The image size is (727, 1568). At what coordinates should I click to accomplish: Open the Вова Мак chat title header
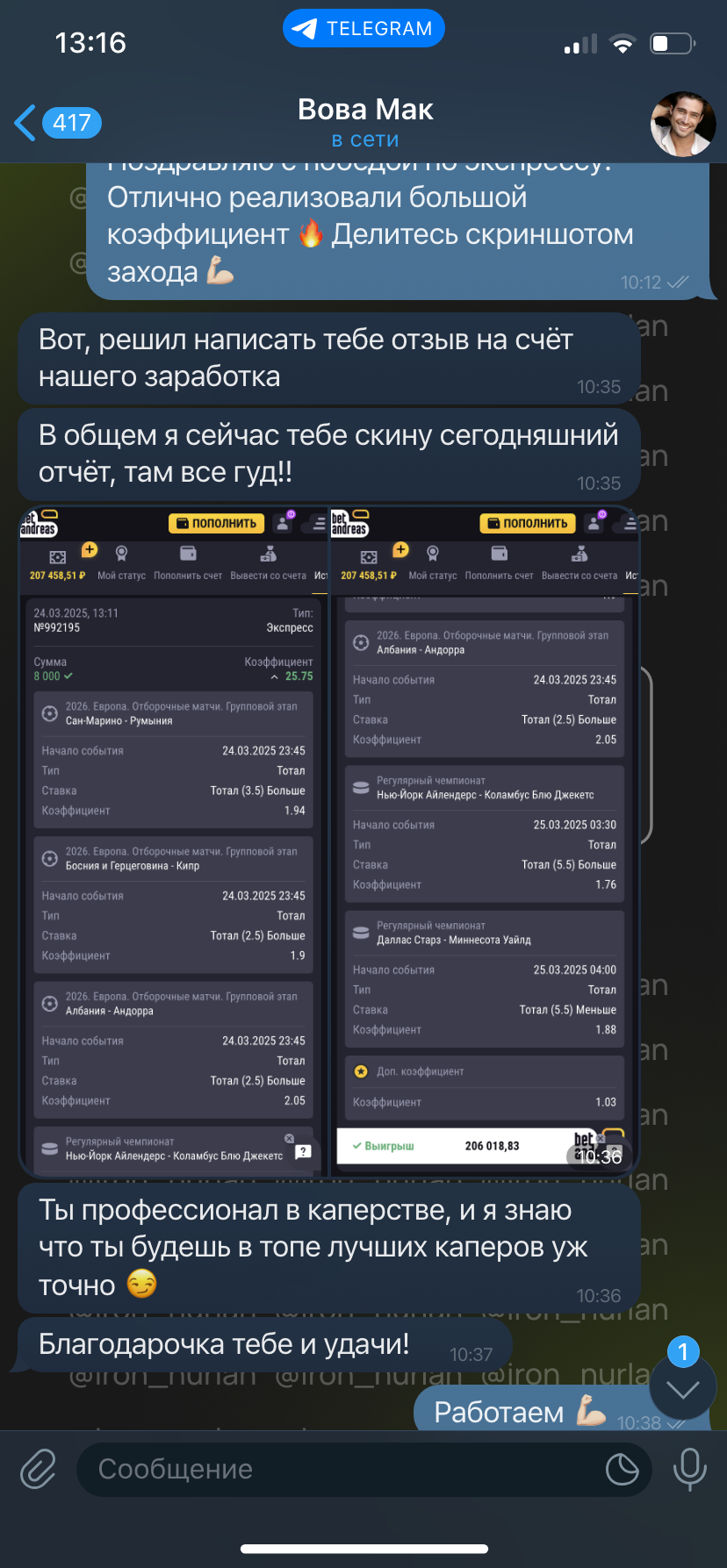click(365, 109)
